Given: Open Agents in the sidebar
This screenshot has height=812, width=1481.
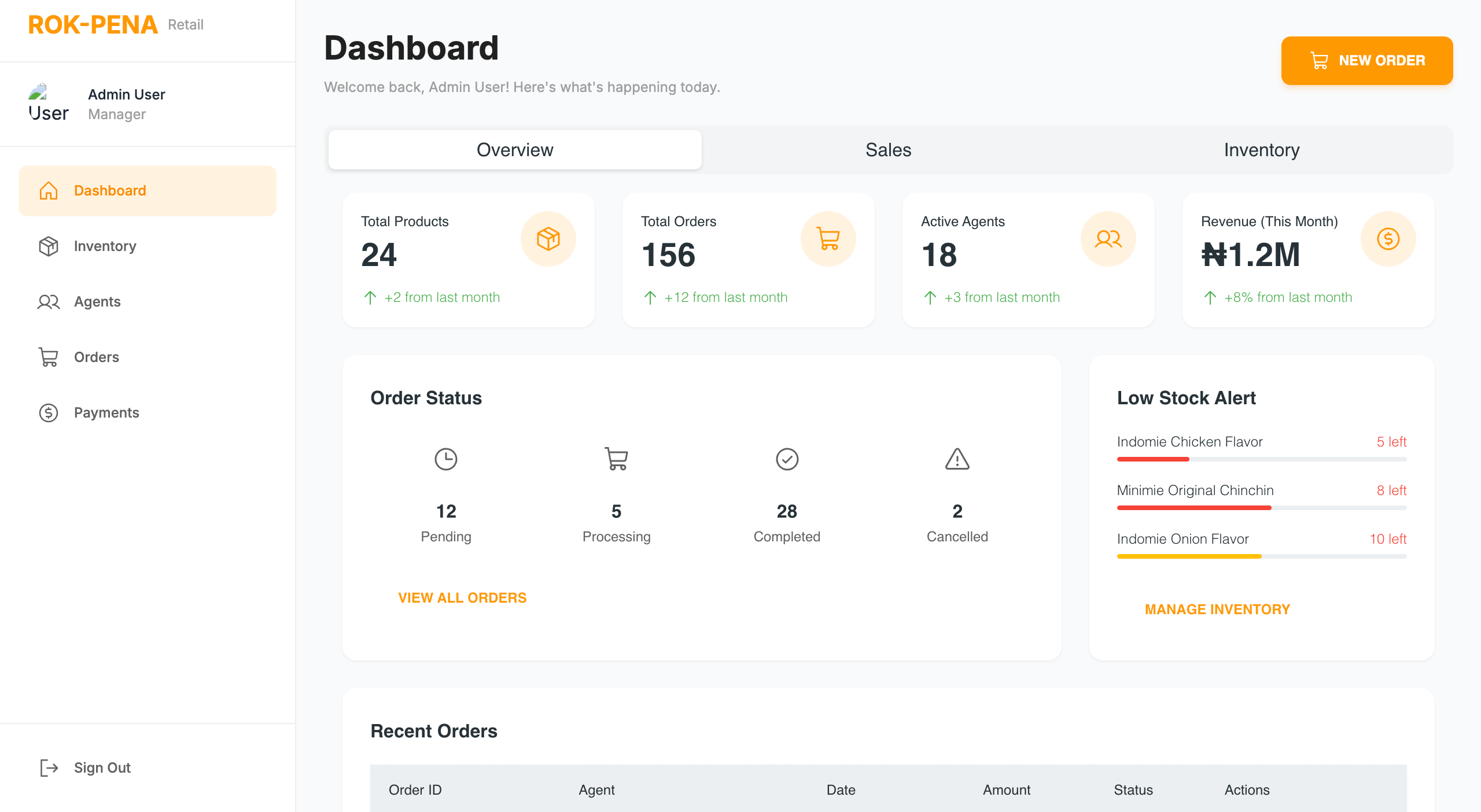Looking at the screenshot, I should (97, 301).
